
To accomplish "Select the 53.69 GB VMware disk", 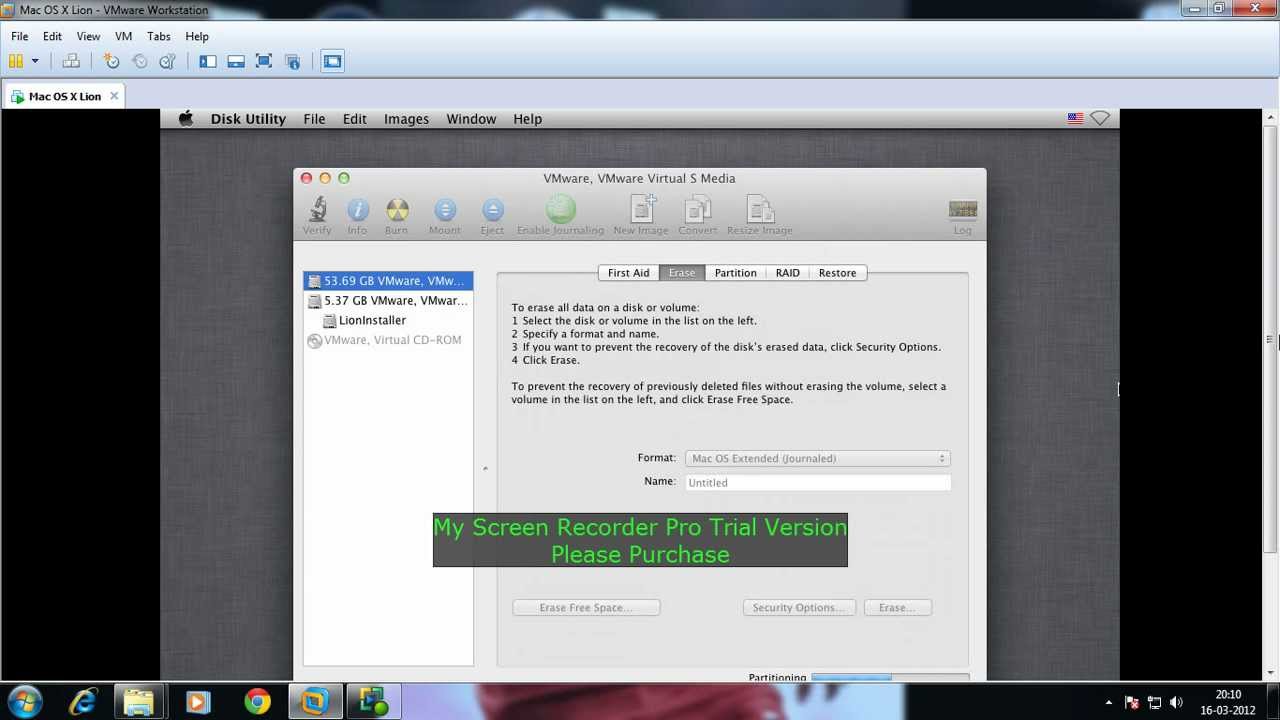I will pyautogui.click(x=388, y=281).
